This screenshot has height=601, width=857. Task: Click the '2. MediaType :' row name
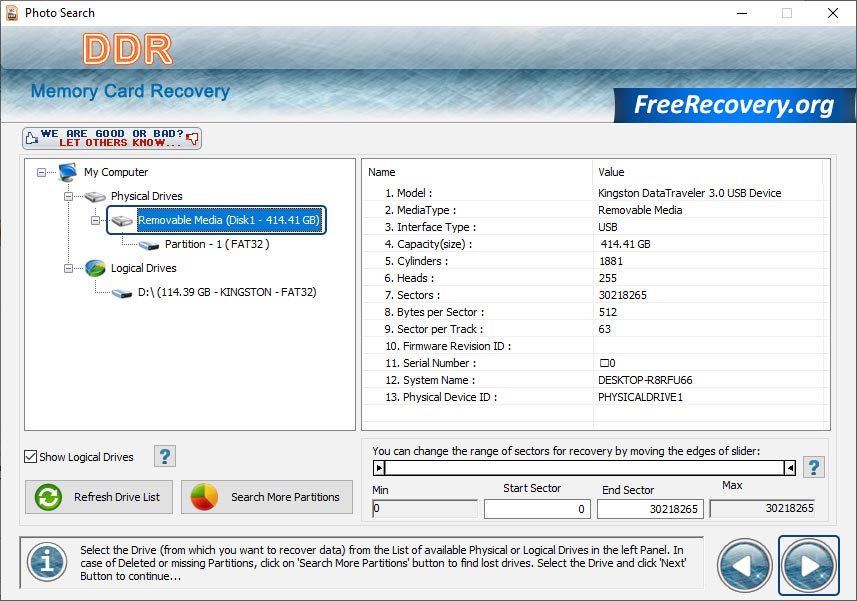(x=420, y=210)
